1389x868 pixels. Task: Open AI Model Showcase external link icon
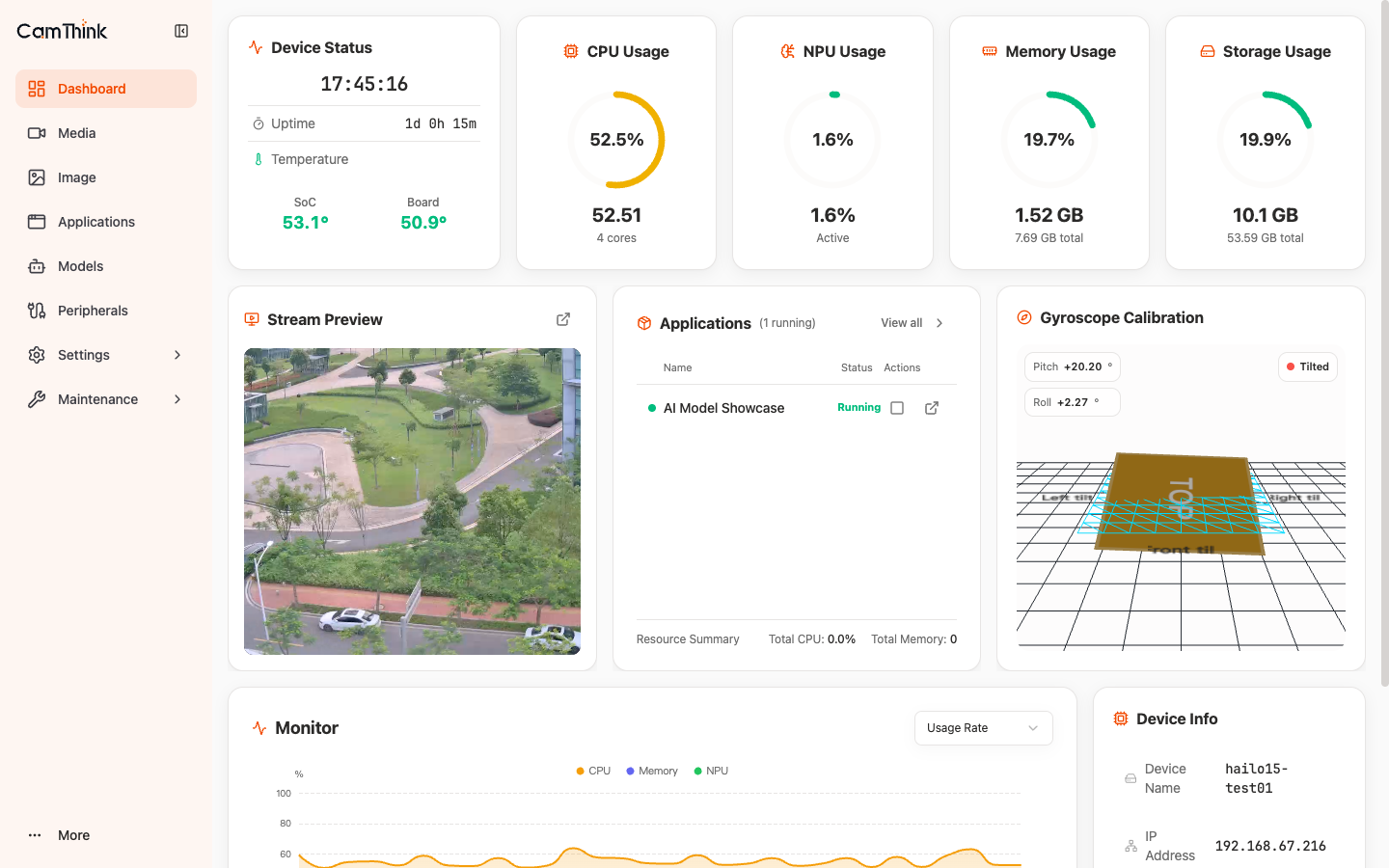pyautogui.click(x=932, y=408)
